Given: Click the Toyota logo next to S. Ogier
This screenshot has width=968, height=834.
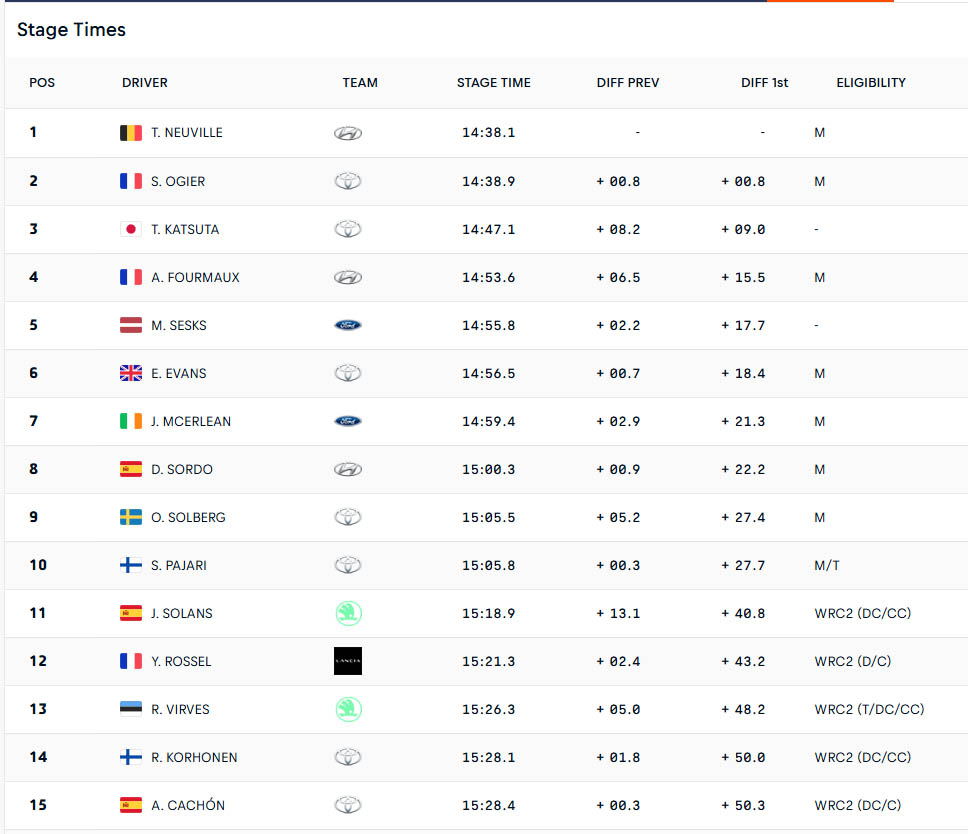Looking at the screenshot, I should (x=348, y=181).
